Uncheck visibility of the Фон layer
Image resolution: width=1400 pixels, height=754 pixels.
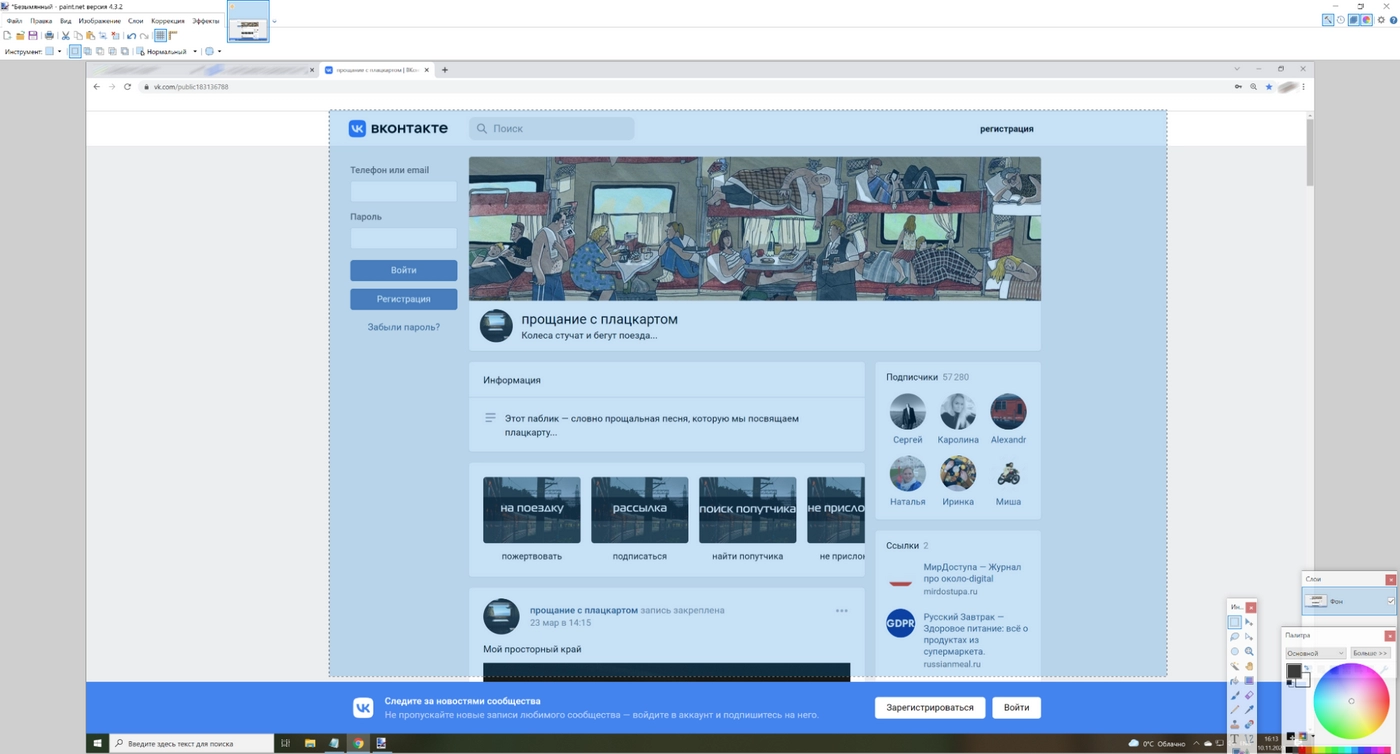[1391, 601]
